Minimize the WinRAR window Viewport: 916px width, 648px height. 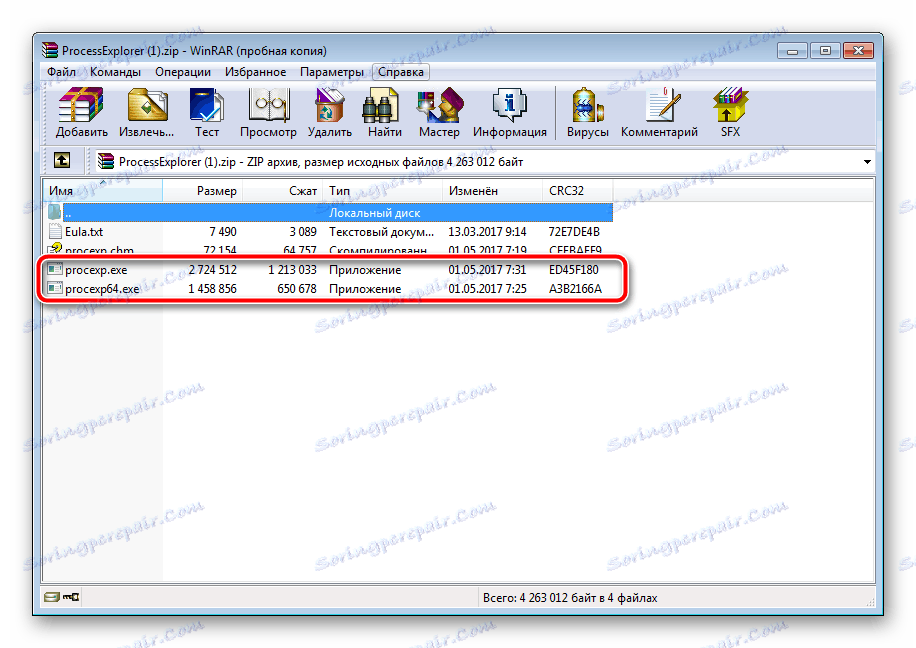pos(792,51)
